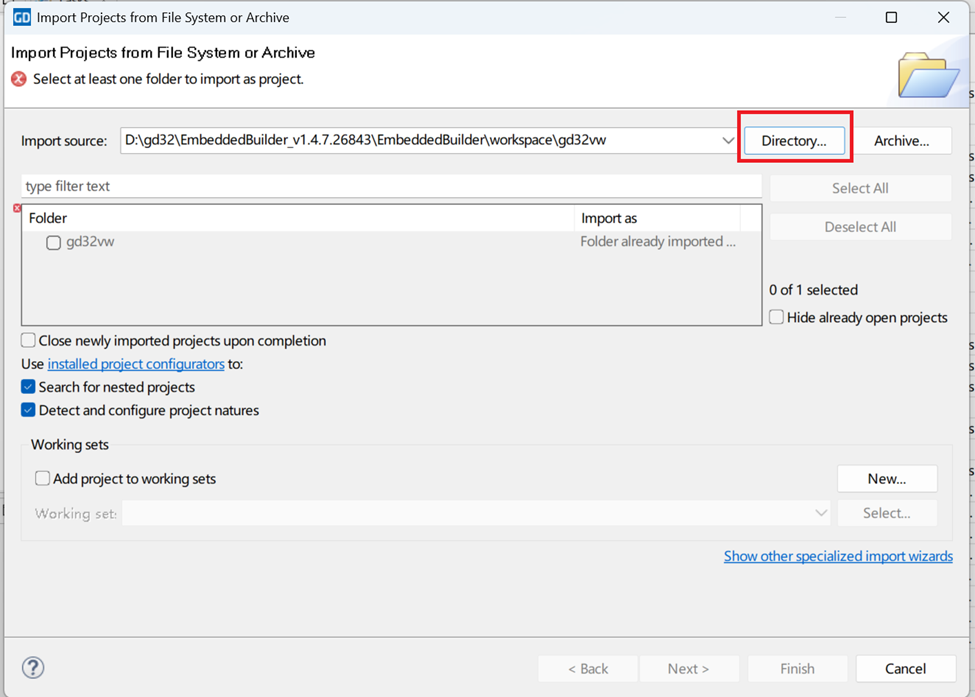Enable Add project to working sets
This screenshot has width=975, height=697.
(43, 479)
